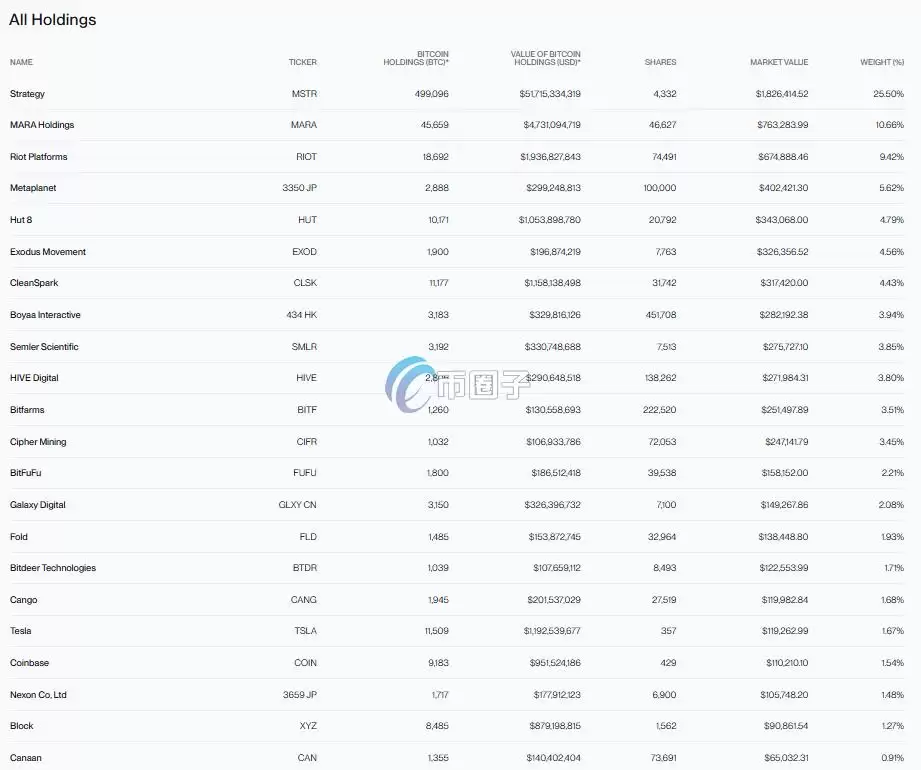This screenshot has width=921, height=770.
Task: Select the COIN ticker symbol
Action: pyautogui.click(x=305, y=663)
